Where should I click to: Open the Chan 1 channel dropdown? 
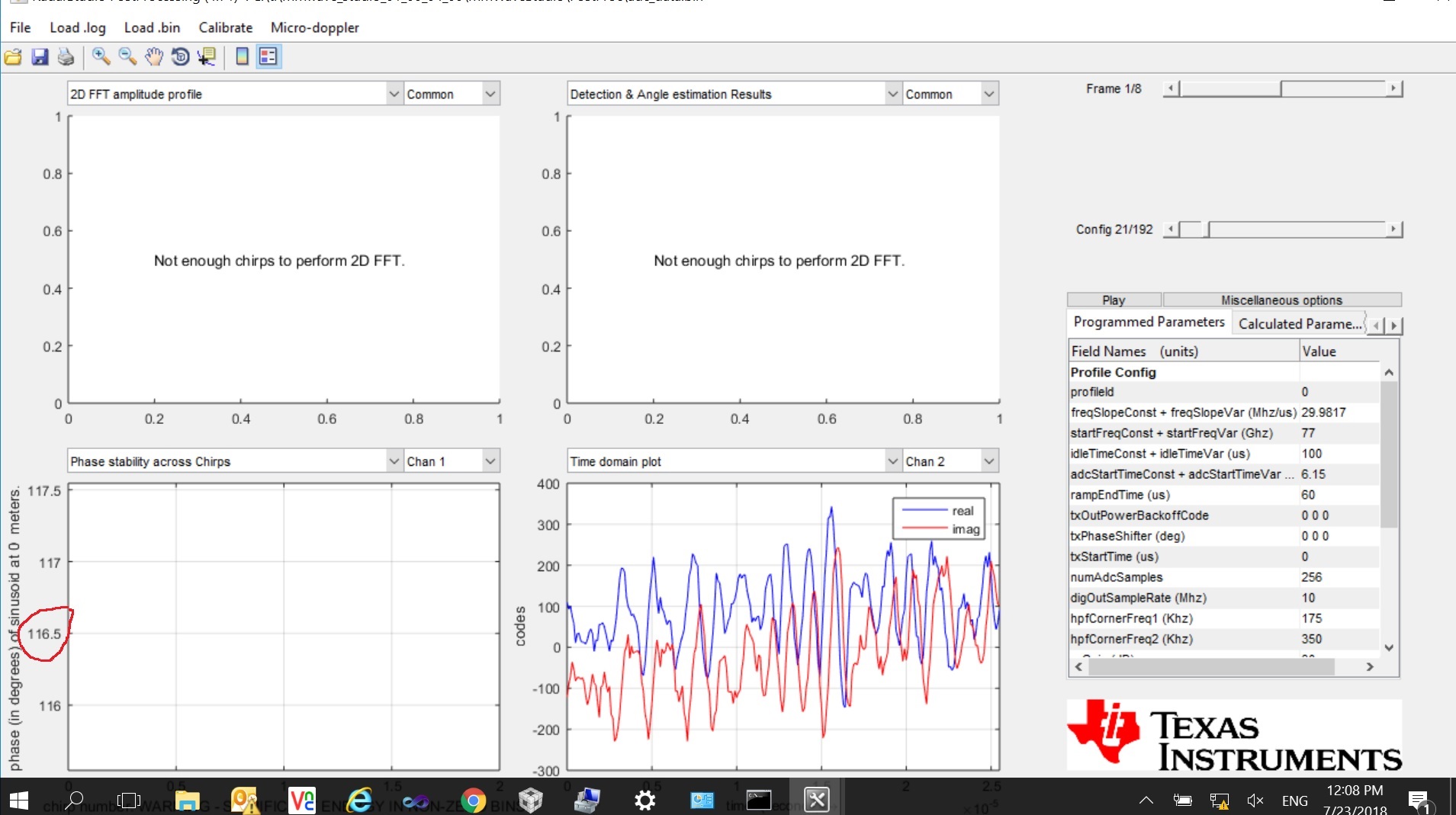coord(451,461)
